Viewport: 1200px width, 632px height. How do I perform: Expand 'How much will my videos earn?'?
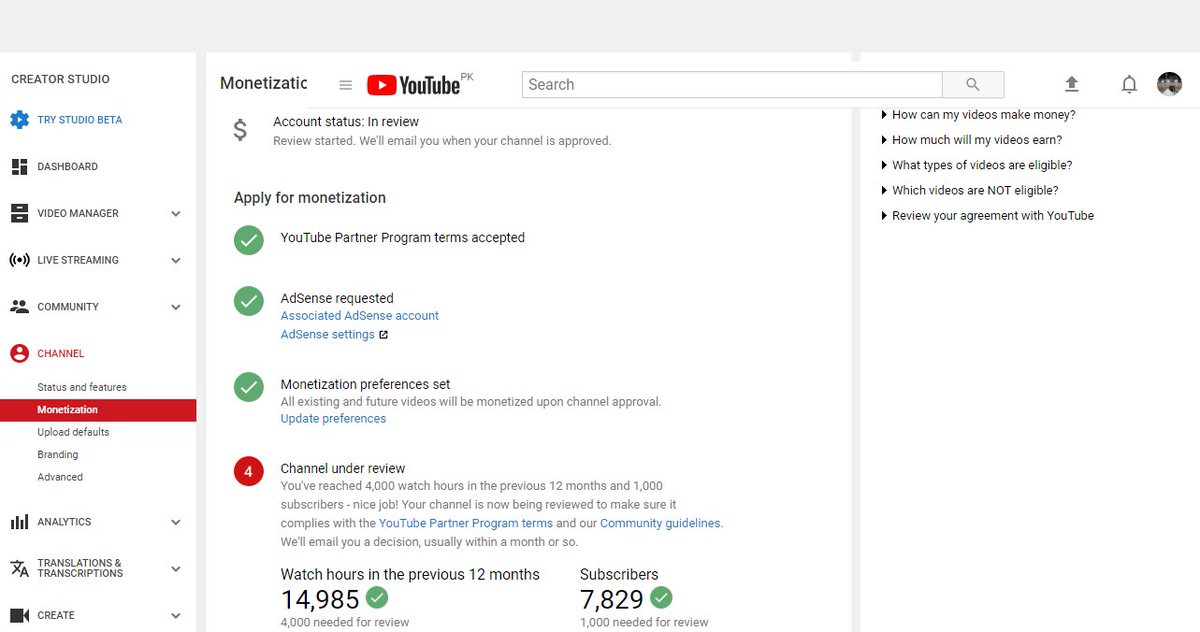pyautogui.click(x=971, y=140)
